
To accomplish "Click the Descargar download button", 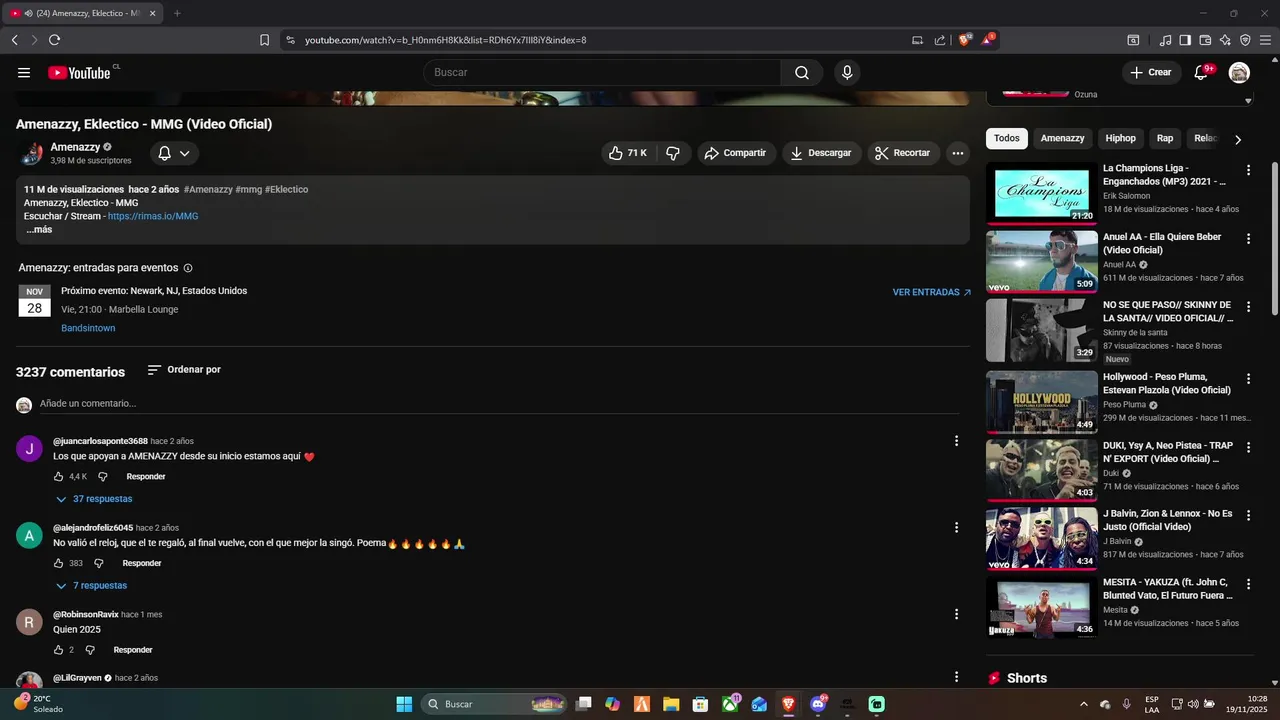I will click(x=821, y=153).
